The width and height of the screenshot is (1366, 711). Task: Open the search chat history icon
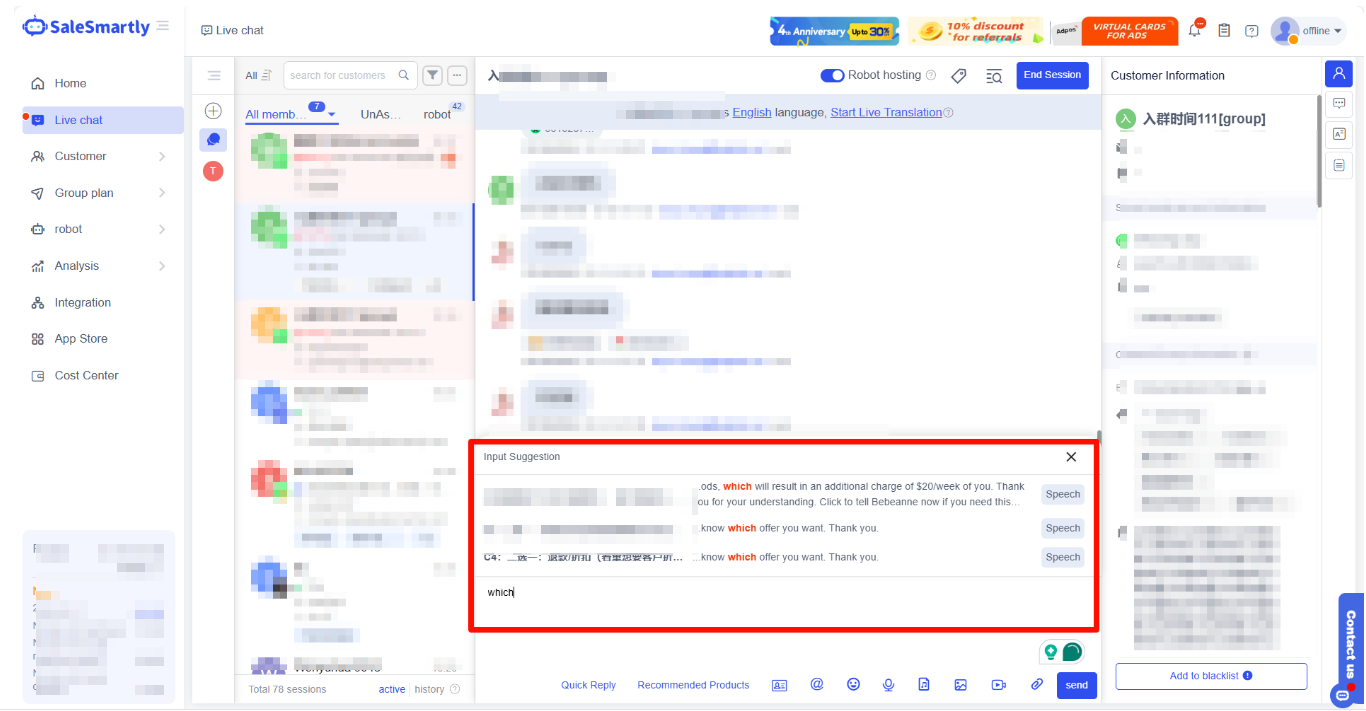point(994,76)
